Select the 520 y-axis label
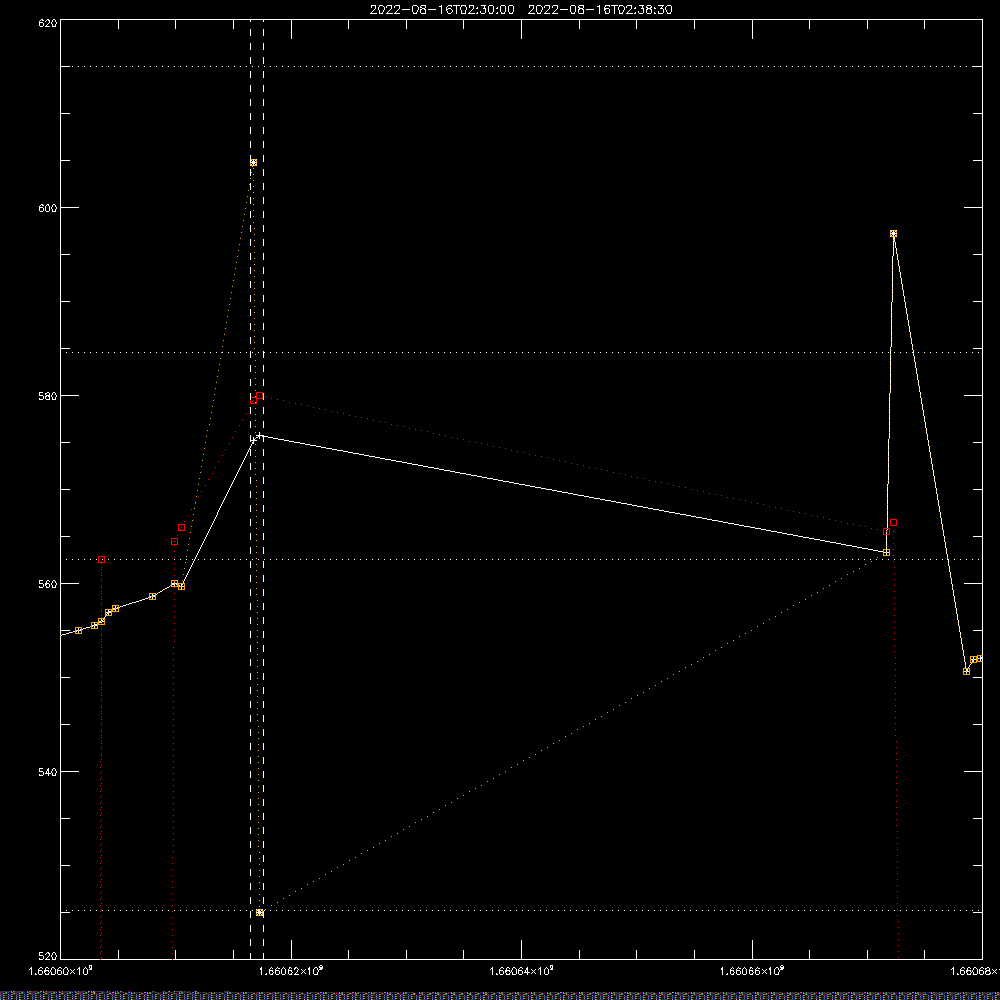Image resolution: width=1000 pixels, height=1000 pixels. pyautogui.click(x=49, y=957)
